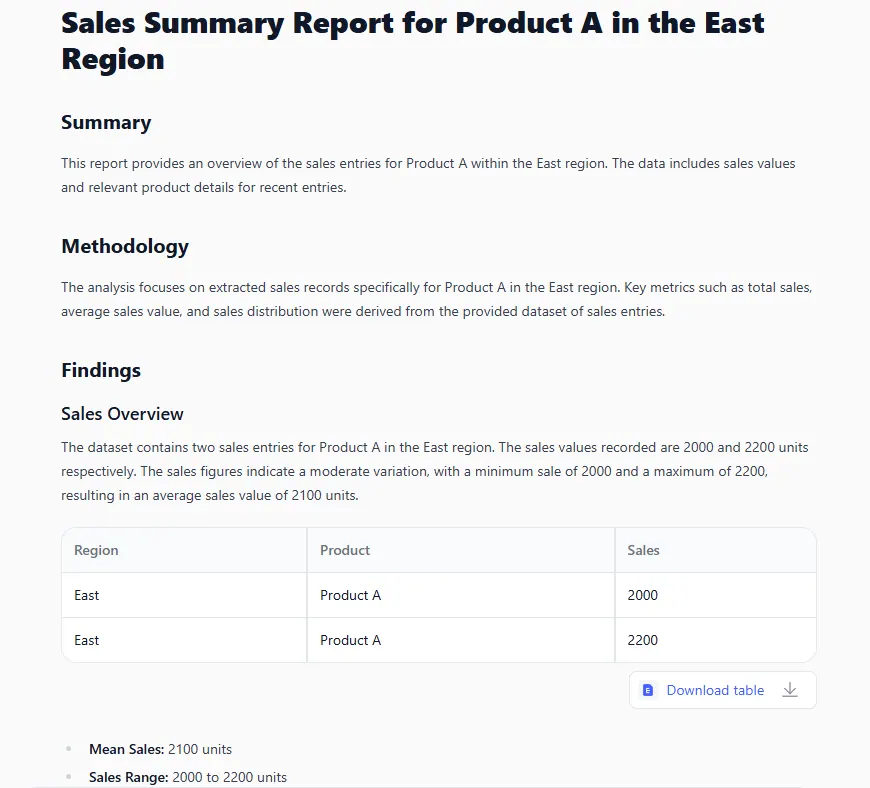870x788 pixels.
Task: Click East in the first table row
Action: point(87,595)
